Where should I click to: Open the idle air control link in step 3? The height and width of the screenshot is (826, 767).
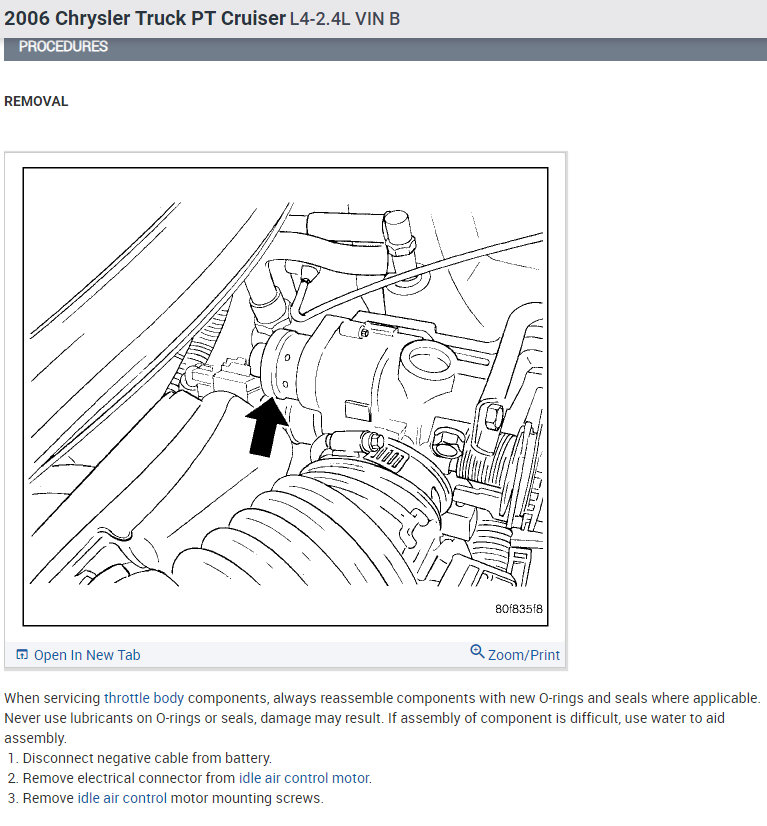point(122,798)
